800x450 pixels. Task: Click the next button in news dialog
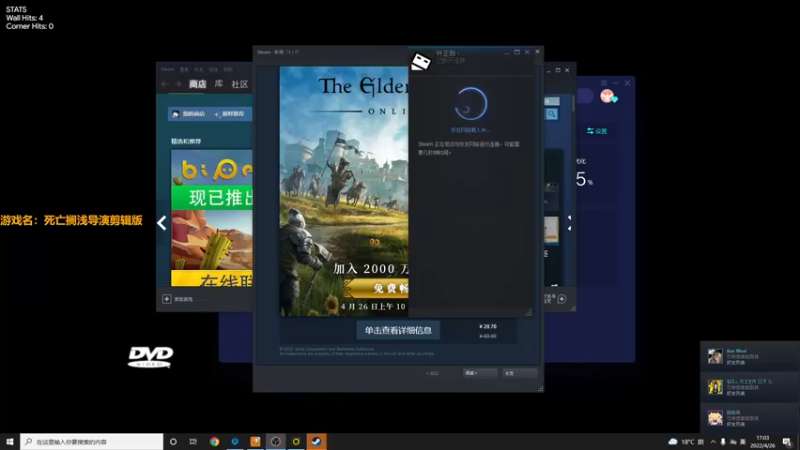[x=480, y=373]
